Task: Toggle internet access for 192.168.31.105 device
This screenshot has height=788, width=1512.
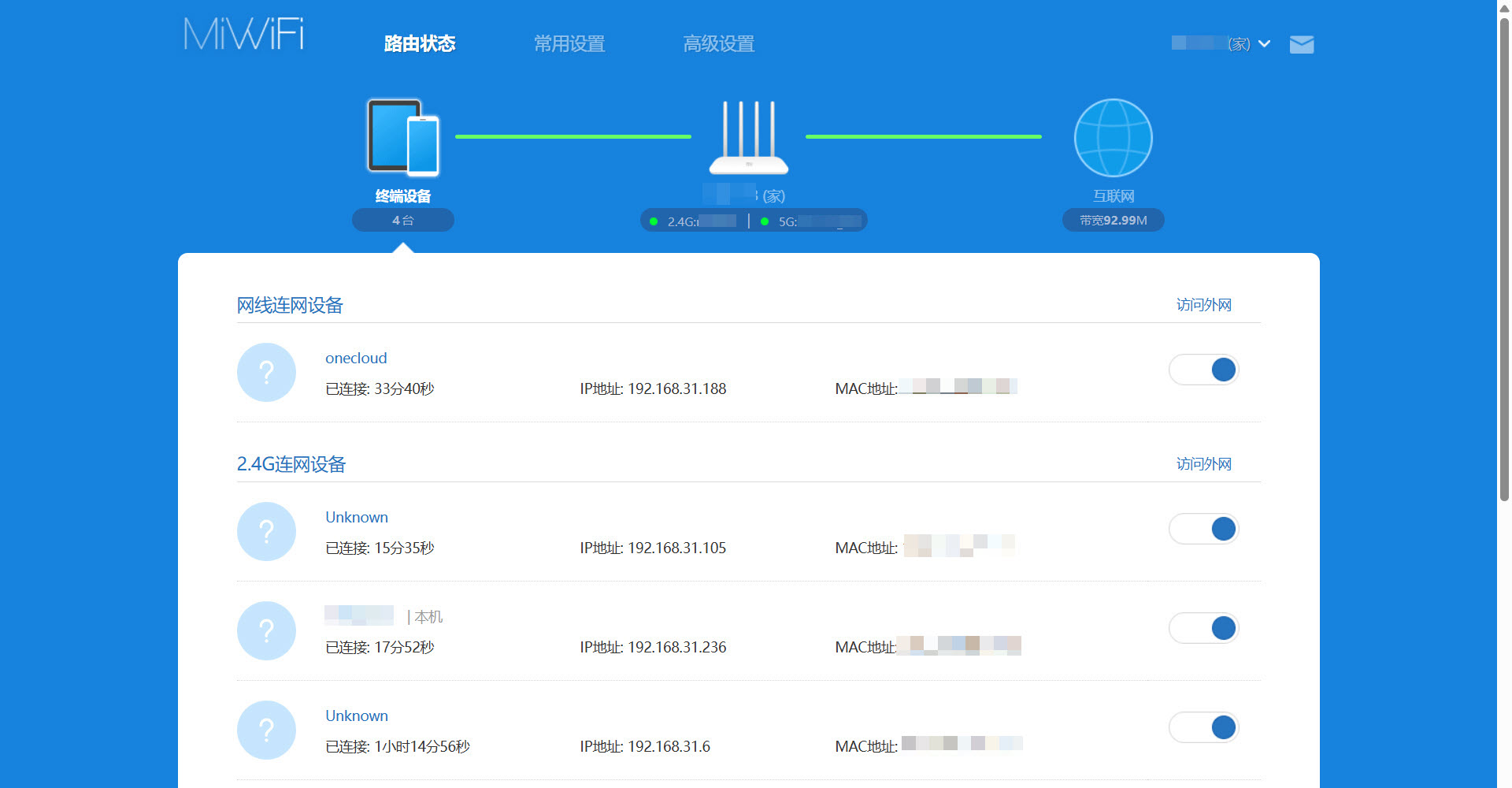Action: [x=1203, y=529]
